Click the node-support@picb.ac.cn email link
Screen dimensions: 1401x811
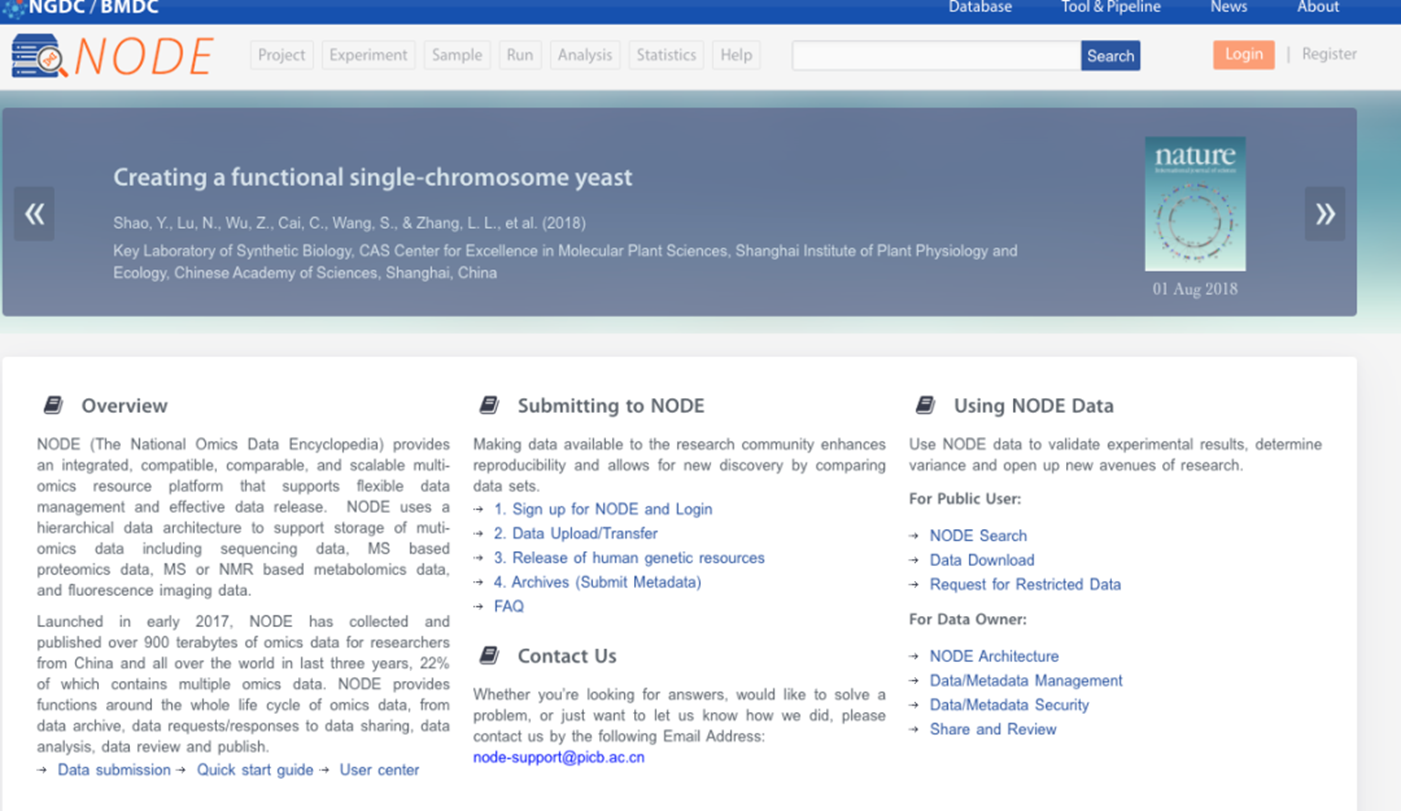tap(559, 757)
